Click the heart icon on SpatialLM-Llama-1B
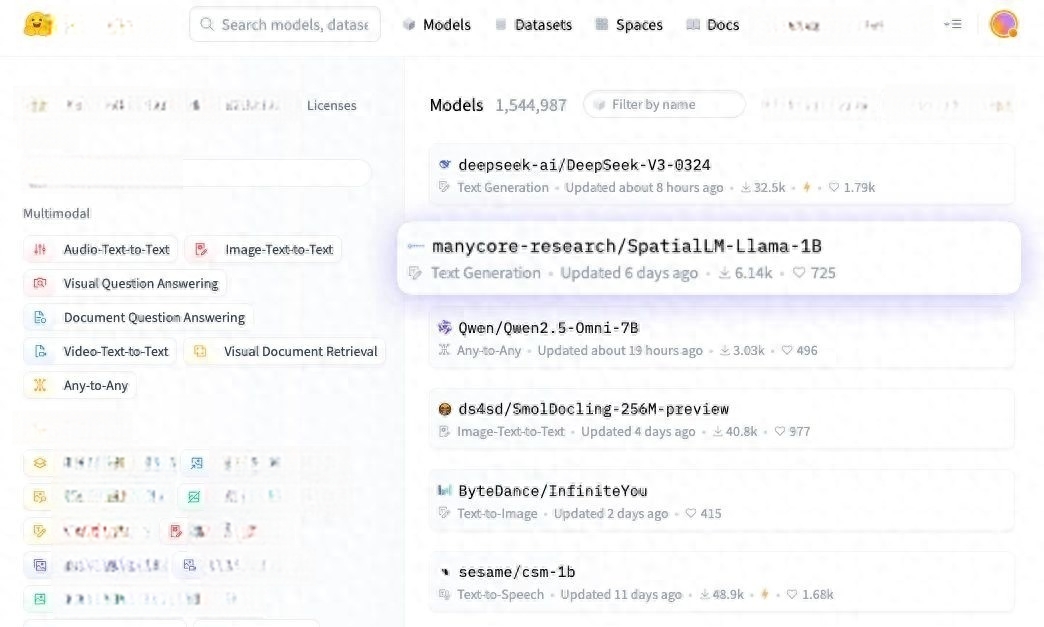Image resolution: width=1044 pixels, height=627 pixels. pos(799,273)
